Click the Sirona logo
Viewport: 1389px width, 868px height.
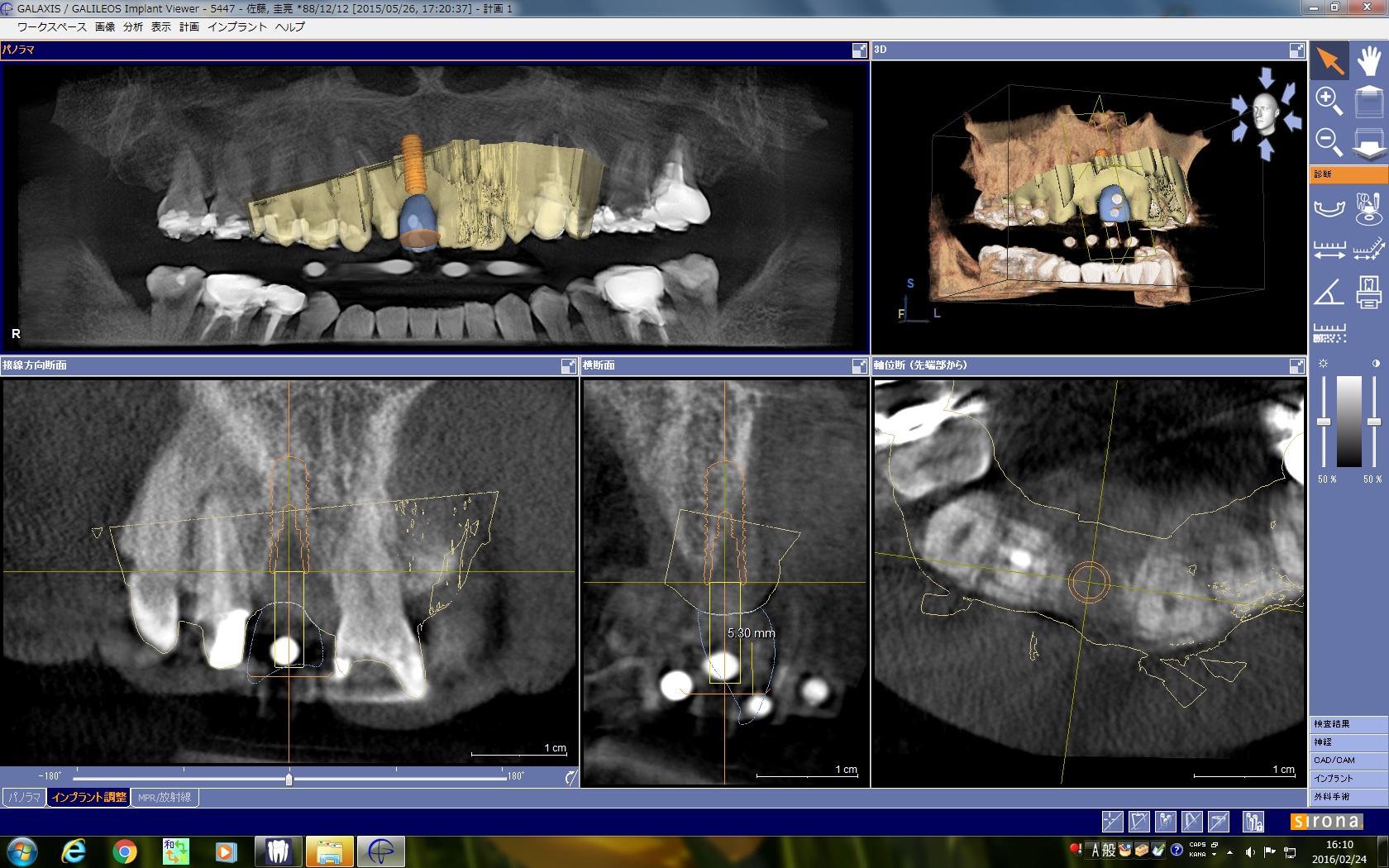click(x=1326, y=822)
